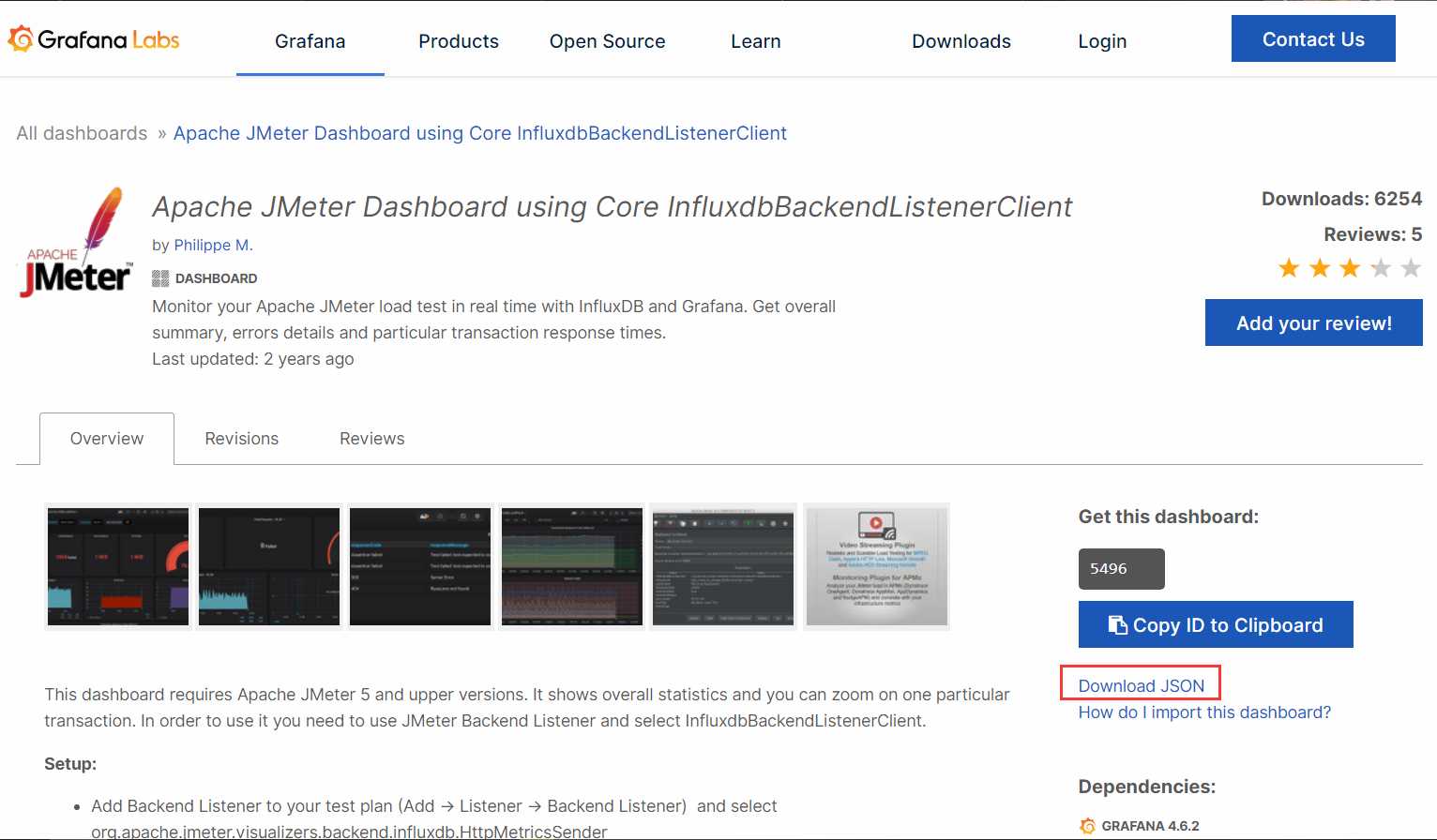Click the Contact Us button
Screen dimensions: 1437x840
tap(1313, 38)
